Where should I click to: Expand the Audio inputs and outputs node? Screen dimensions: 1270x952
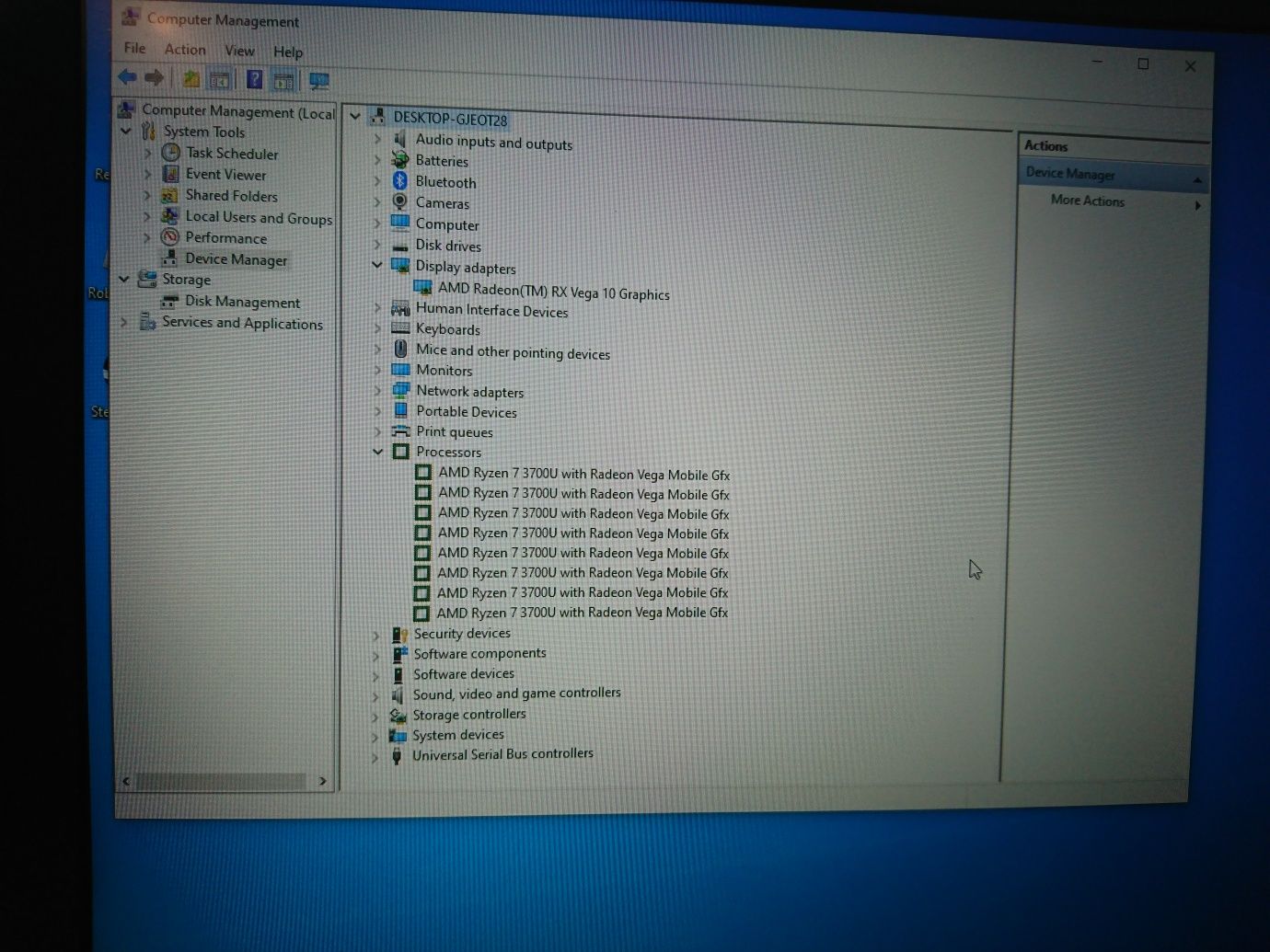(x=377, y=140)
